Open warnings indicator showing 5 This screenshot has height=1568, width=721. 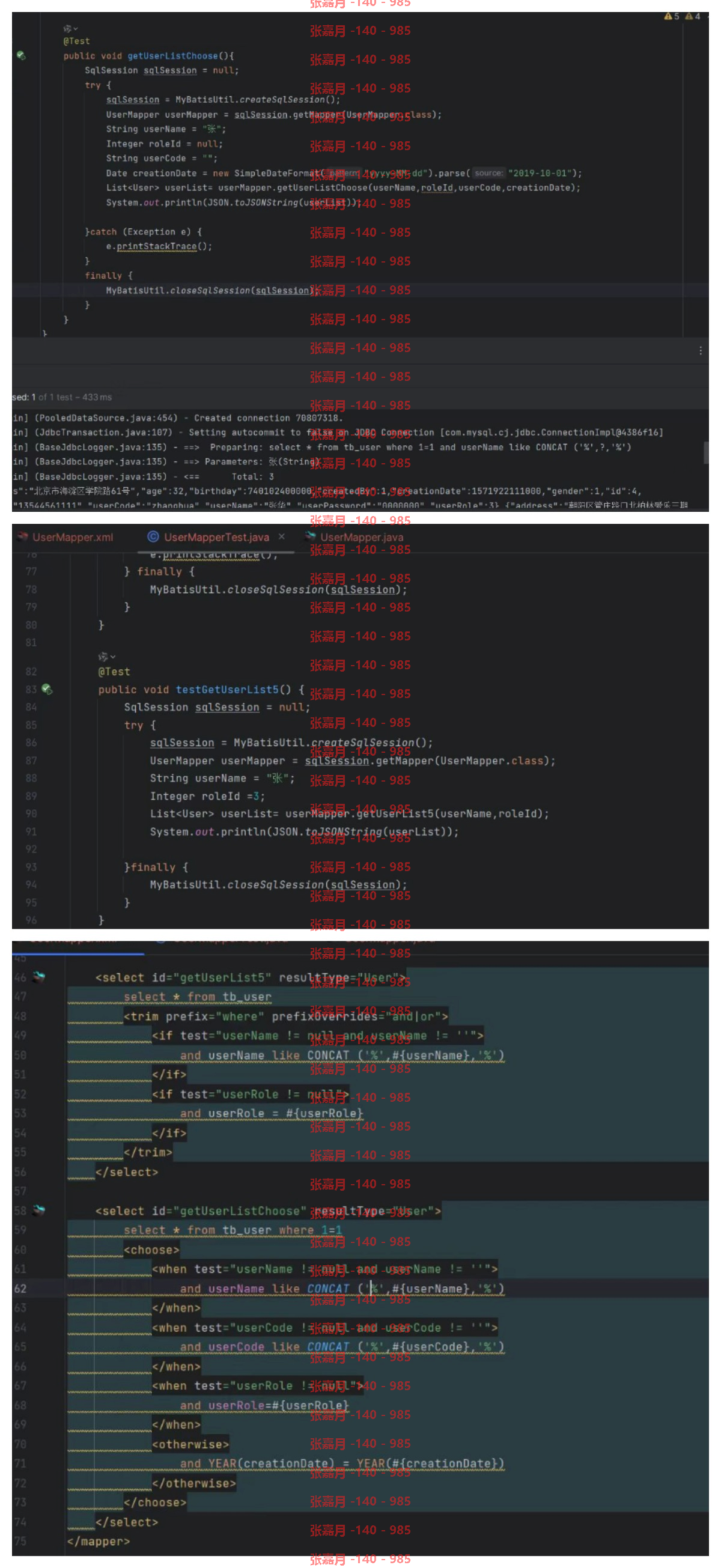pyautogui.click(x=672, y=16)
